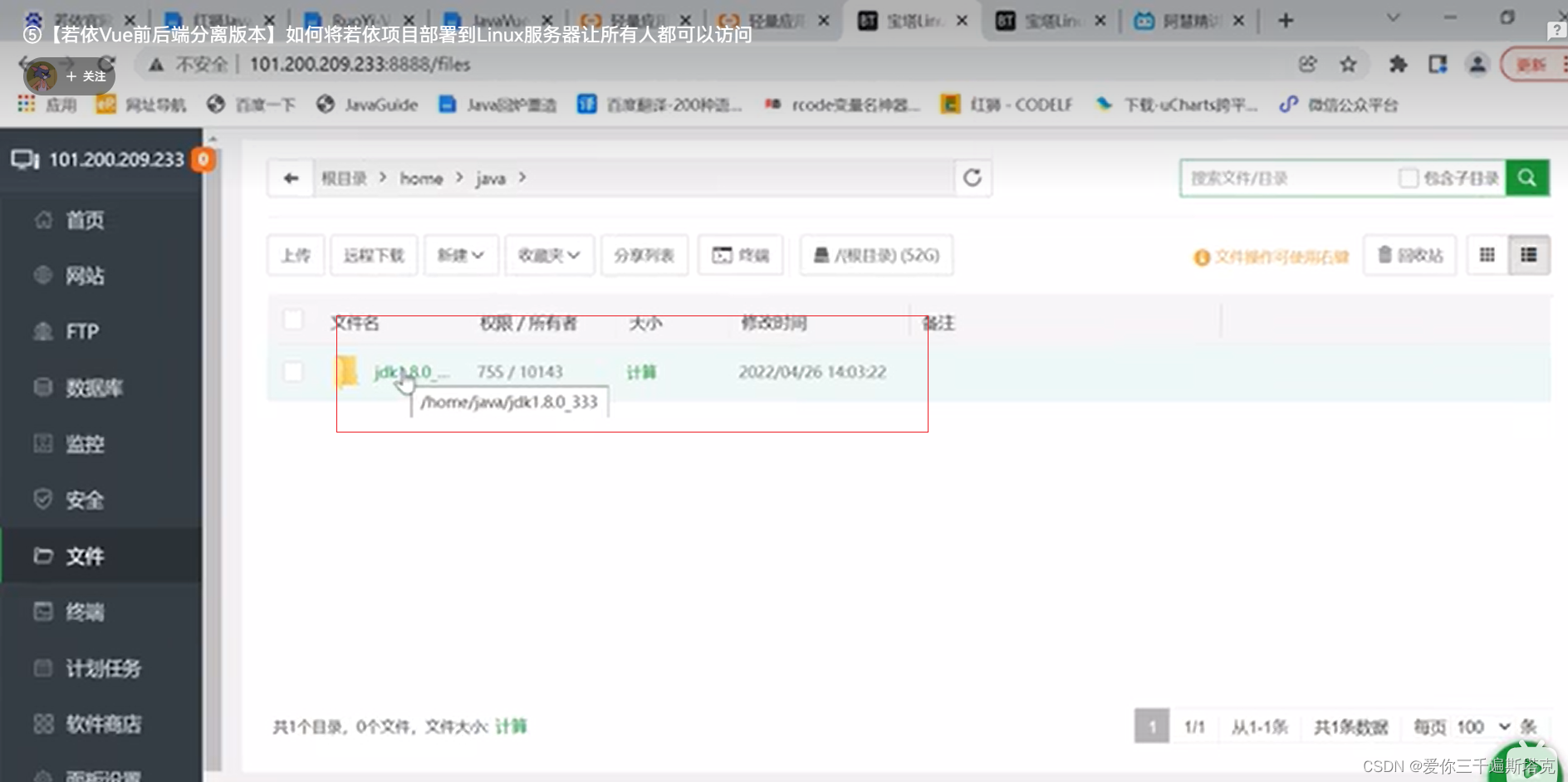The height and width of the screenshot is (782, 1568).
Task: Switch to list view of files
Action: 1528,255
